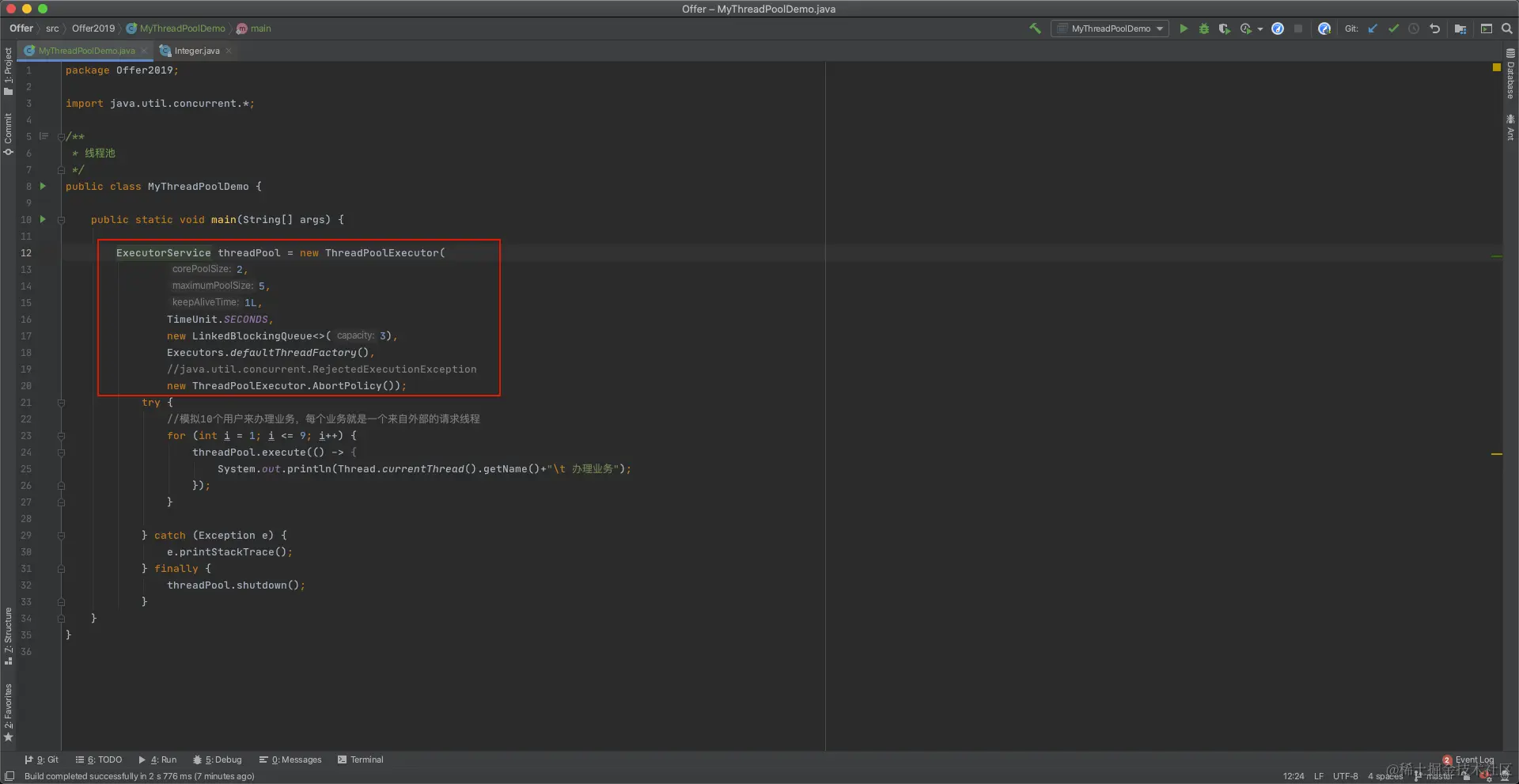Open the Favorites tool window sidebar tab

pyautogui.click(x=8, y=712)
